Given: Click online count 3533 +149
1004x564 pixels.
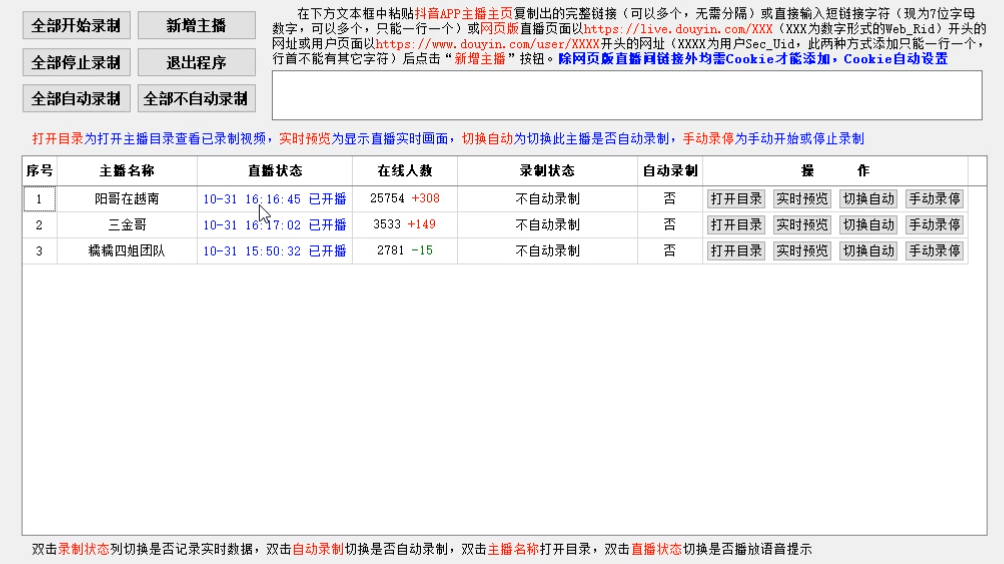Looking at the screenshot, I should pos(405,225).
